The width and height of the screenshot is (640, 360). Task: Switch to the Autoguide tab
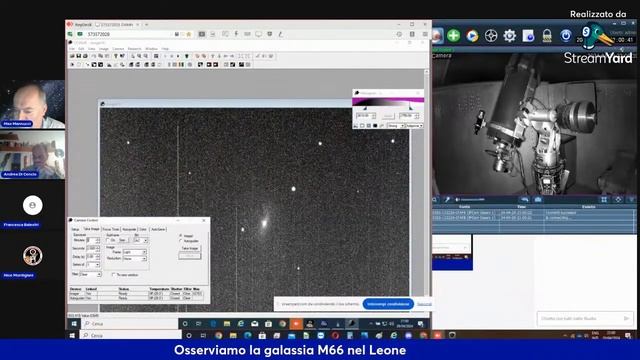[129, 229]
